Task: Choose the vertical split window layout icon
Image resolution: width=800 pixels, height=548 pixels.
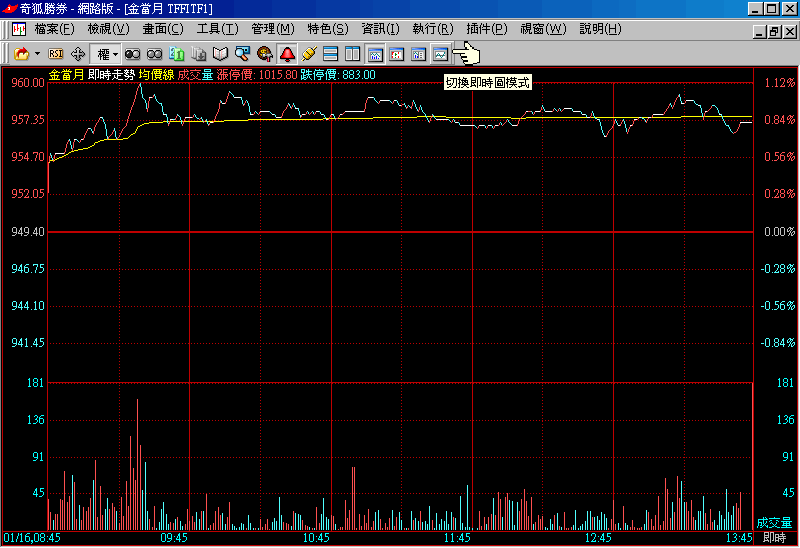Action: click(x=353, y=54)
